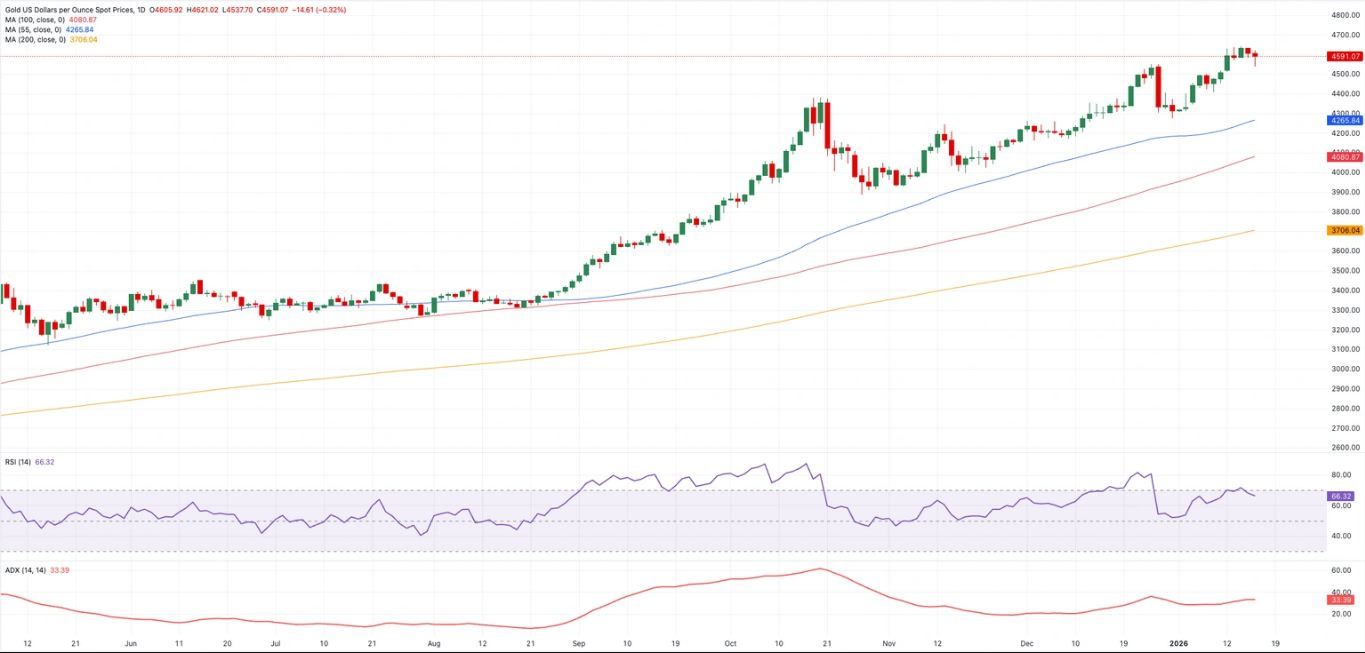Click the MA (55, close, 0) indicator legend
The height and width of the screenshot is (653, 1365).
pos(31,30)
